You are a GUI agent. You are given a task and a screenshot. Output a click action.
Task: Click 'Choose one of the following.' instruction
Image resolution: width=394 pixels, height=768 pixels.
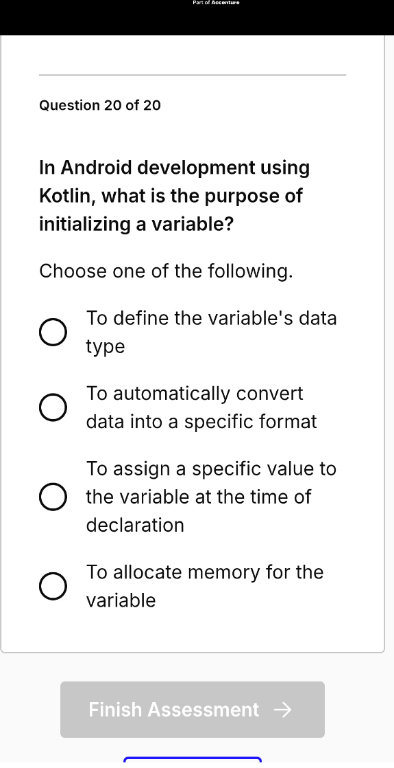(x=166, y=271)
